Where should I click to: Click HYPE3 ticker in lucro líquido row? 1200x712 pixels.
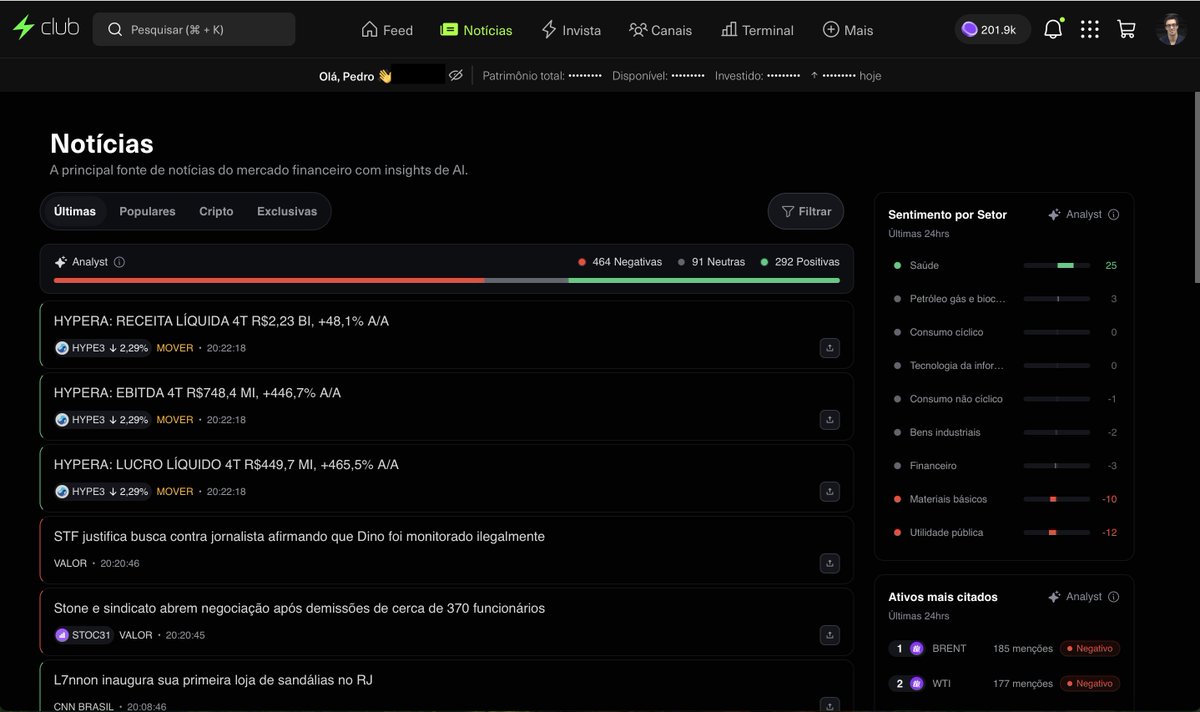102,492
